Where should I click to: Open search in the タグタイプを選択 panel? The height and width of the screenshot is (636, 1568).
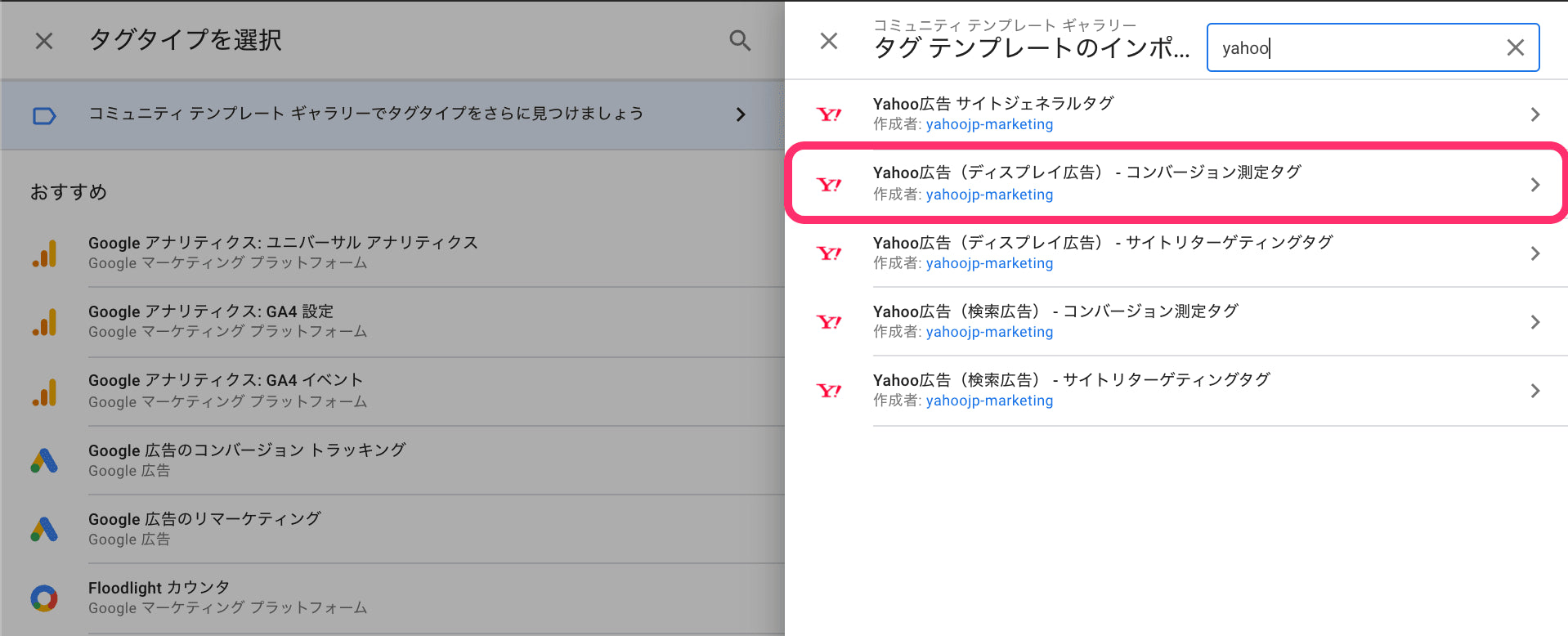pos(740,41)
